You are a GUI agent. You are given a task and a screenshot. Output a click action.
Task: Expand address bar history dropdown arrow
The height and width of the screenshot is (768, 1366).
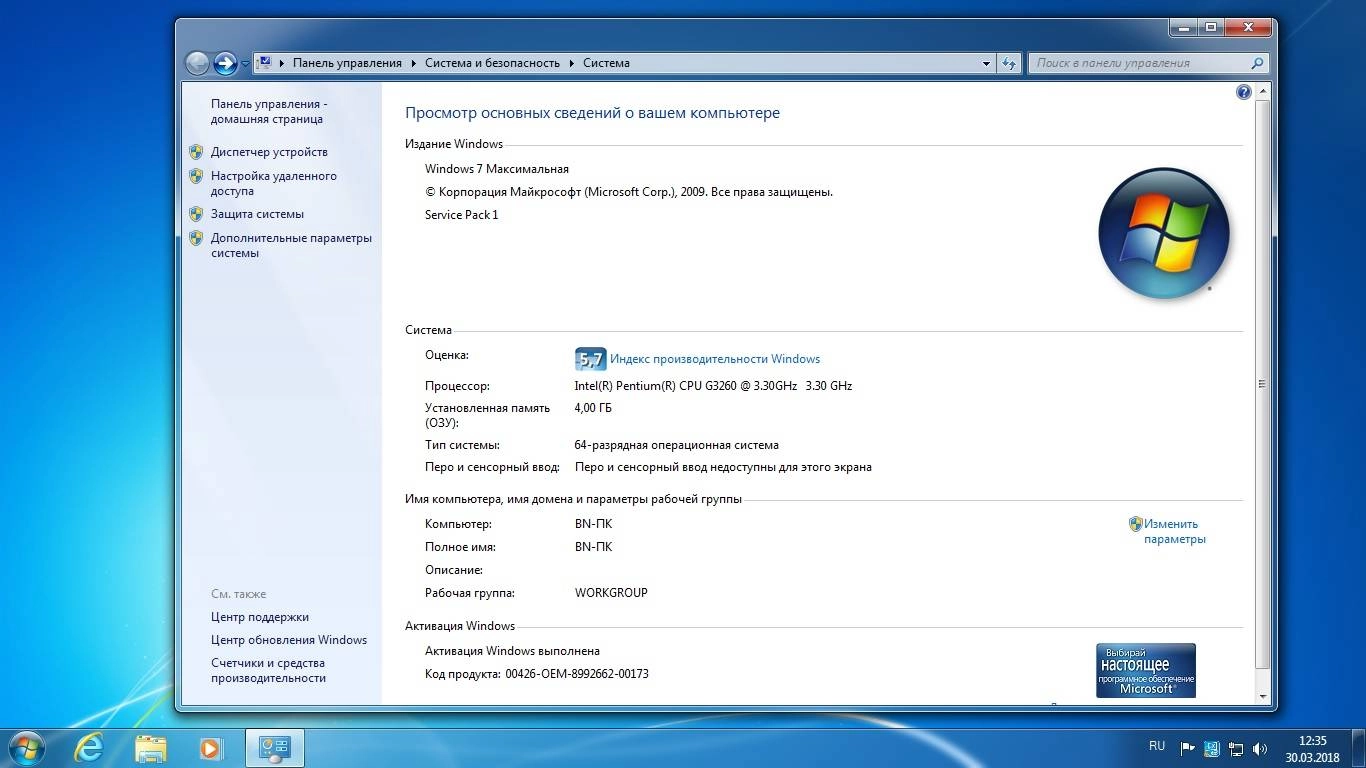click(x=986, y=63)
